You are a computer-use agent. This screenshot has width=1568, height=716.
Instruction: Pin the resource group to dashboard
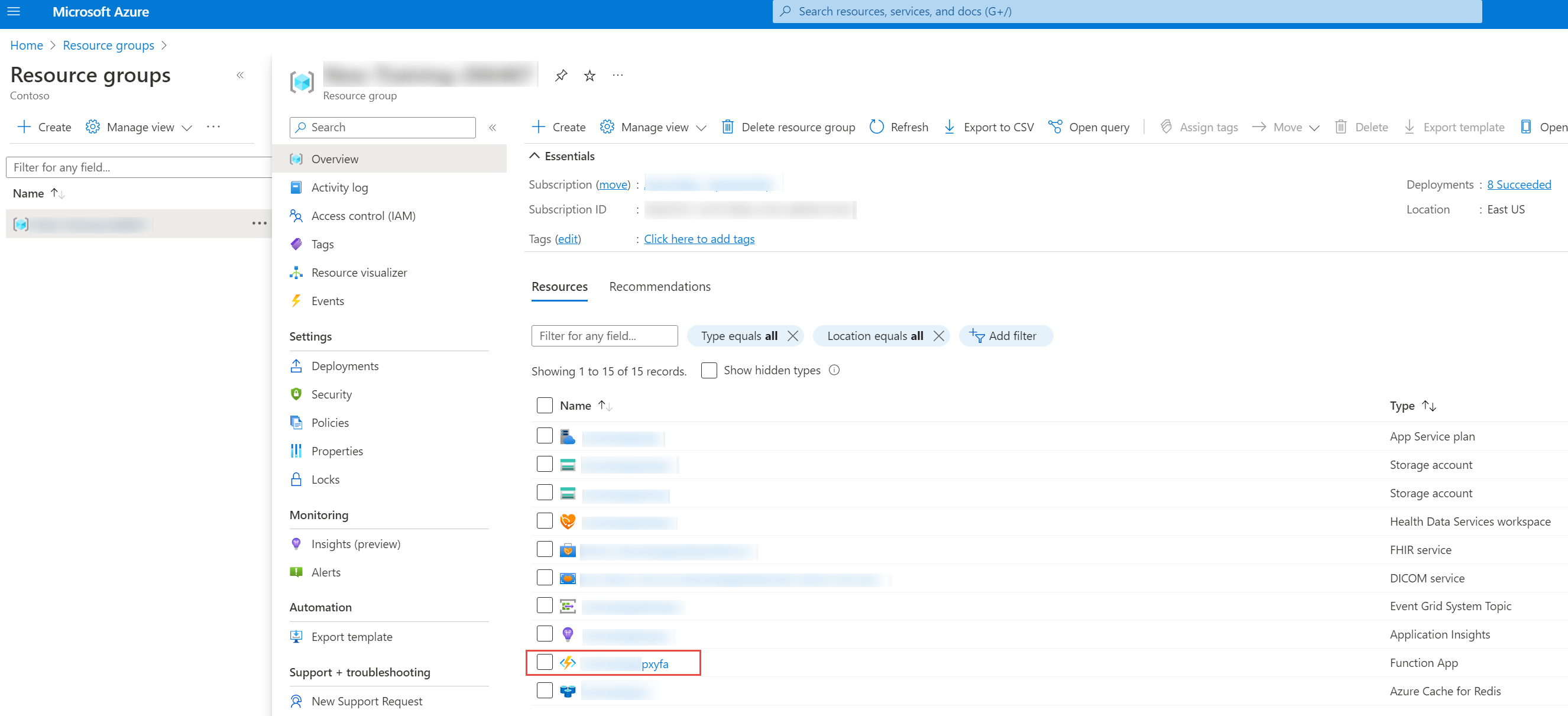[561, 75]
